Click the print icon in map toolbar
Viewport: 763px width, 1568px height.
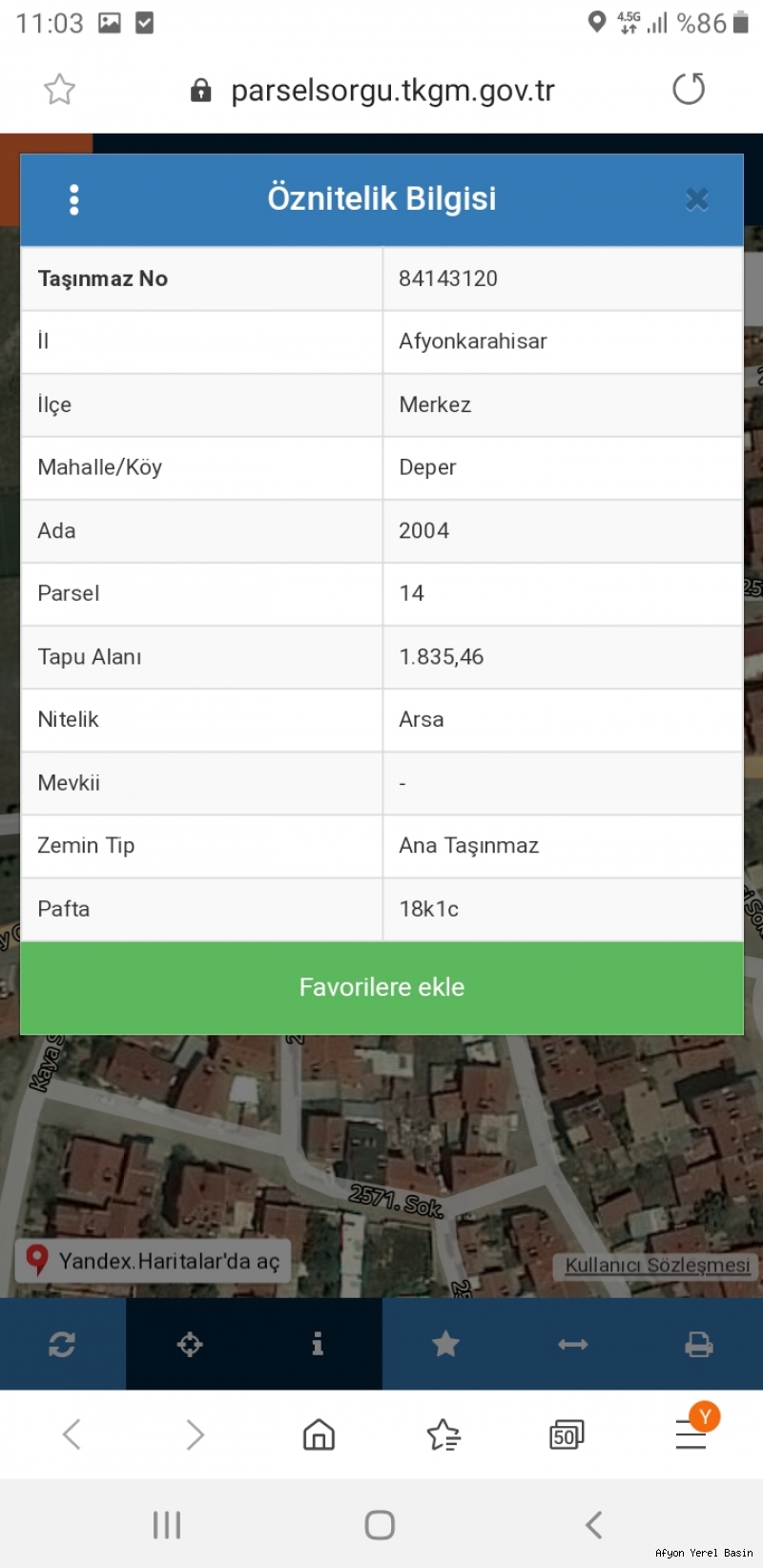(x=699, y=1344)
